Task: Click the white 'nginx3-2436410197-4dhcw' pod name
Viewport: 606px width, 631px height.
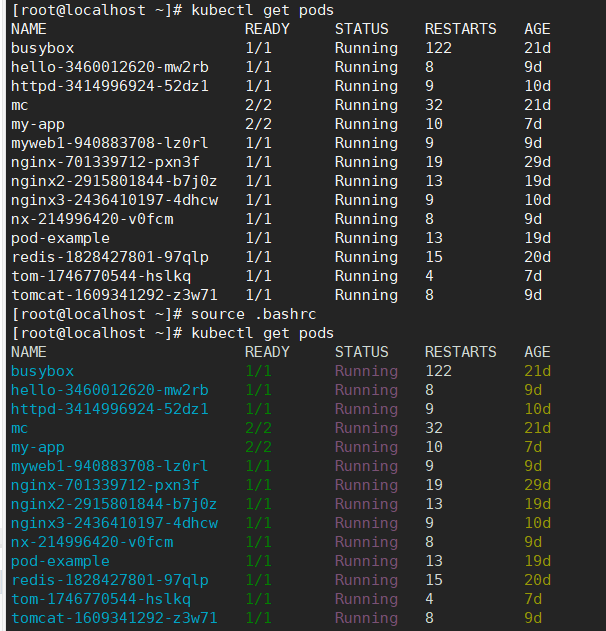Action: [115, 200]
